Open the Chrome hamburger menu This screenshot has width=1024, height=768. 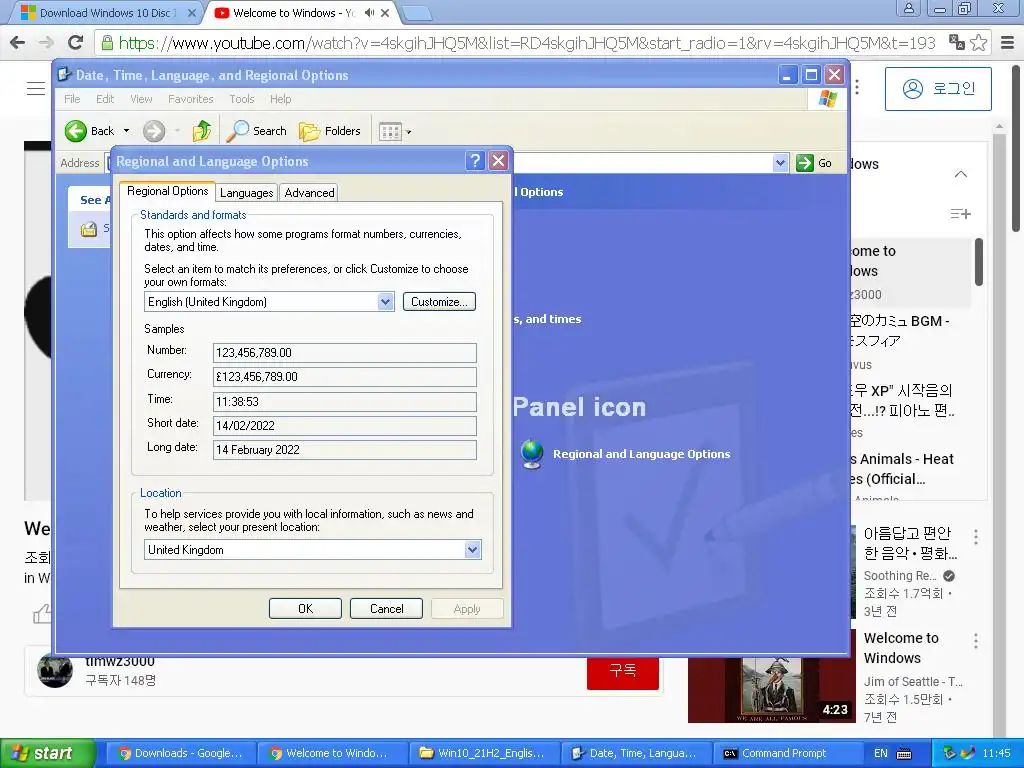[x=1008, y=43]
